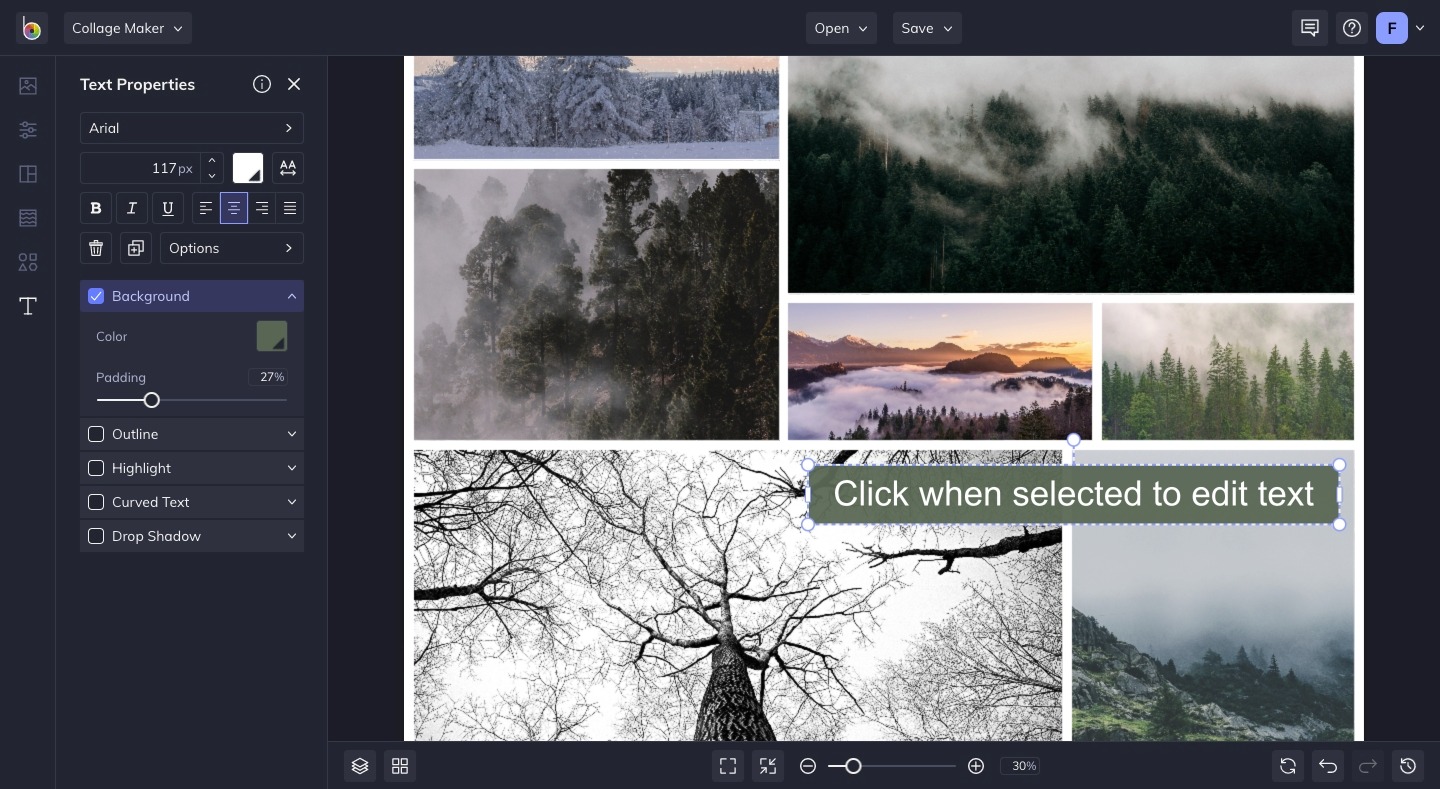
Task: Zoom in with the plus icon
Action: (976, 766)
